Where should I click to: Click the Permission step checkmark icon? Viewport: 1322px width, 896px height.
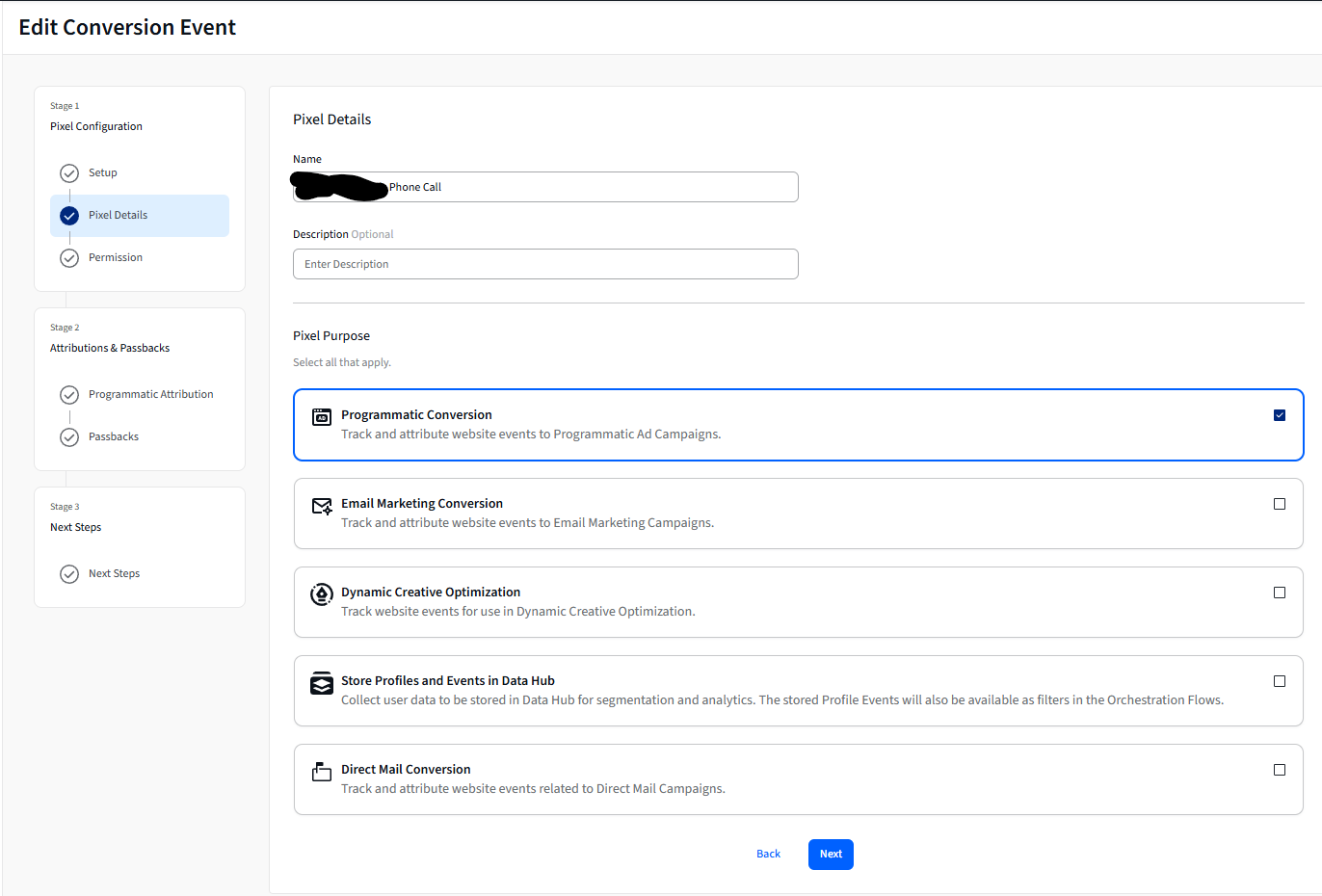coord(69,258)
